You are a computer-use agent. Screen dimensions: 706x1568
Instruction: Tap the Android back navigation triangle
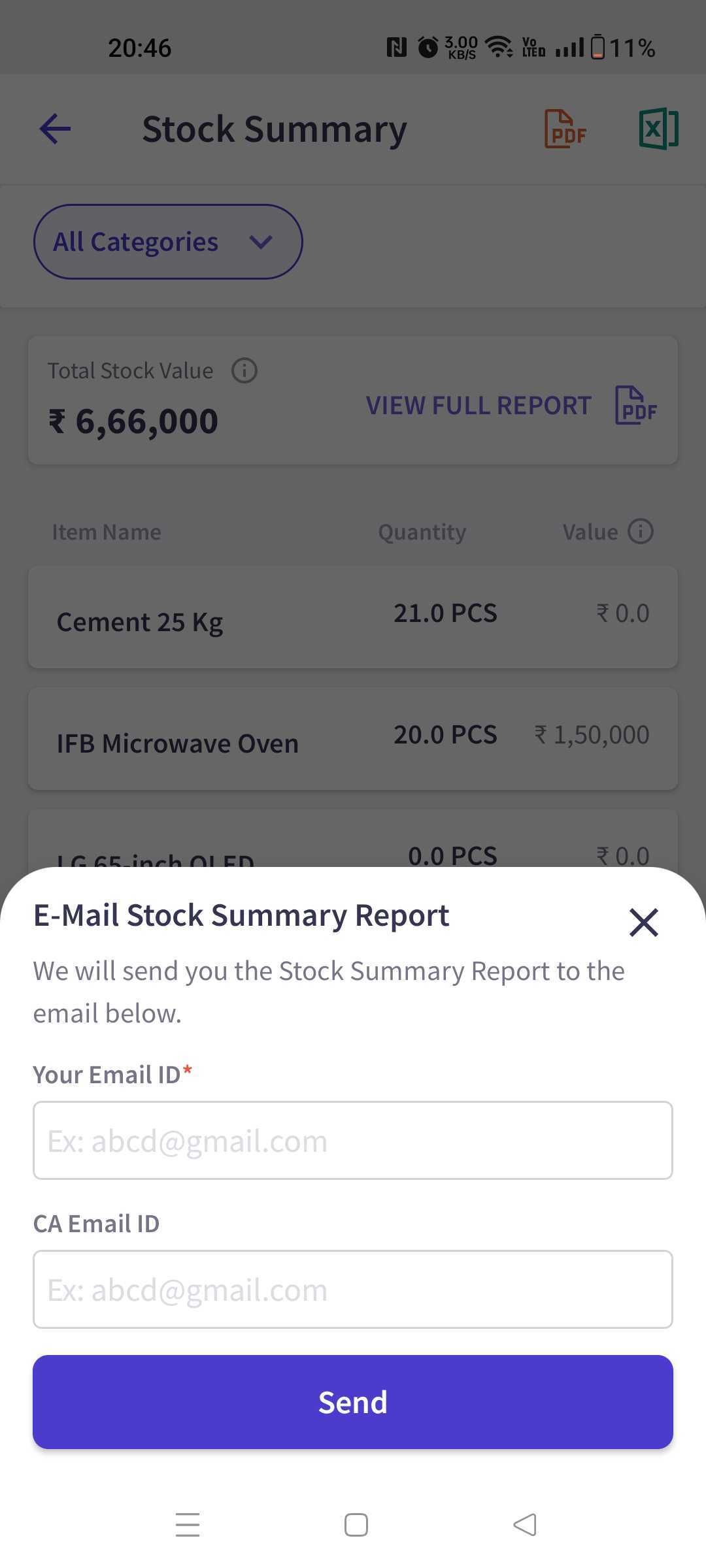pyautogui.click(x=524, y=1524)
